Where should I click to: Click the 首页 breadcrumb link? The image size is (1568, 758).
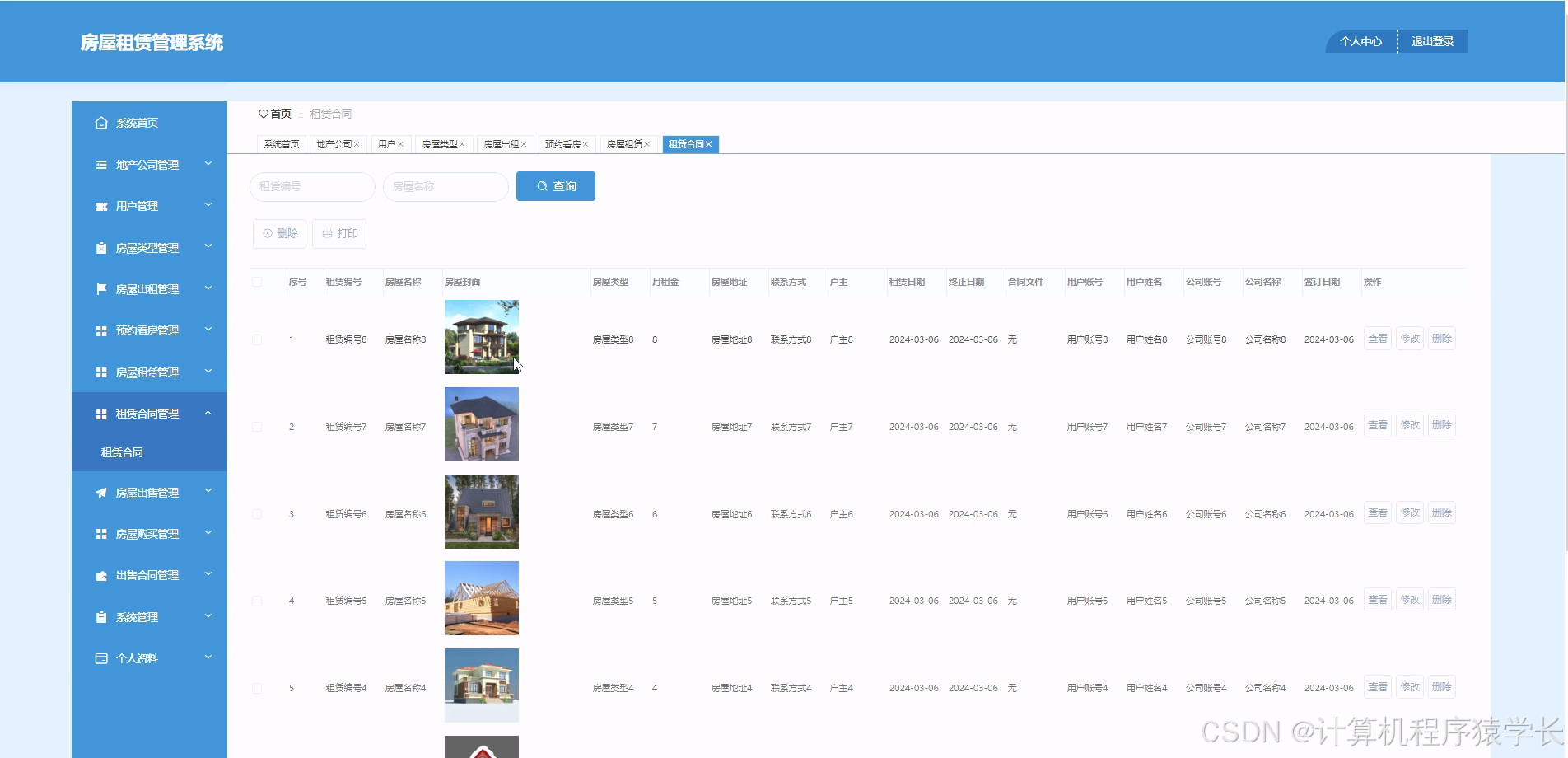tap(281, 114)
